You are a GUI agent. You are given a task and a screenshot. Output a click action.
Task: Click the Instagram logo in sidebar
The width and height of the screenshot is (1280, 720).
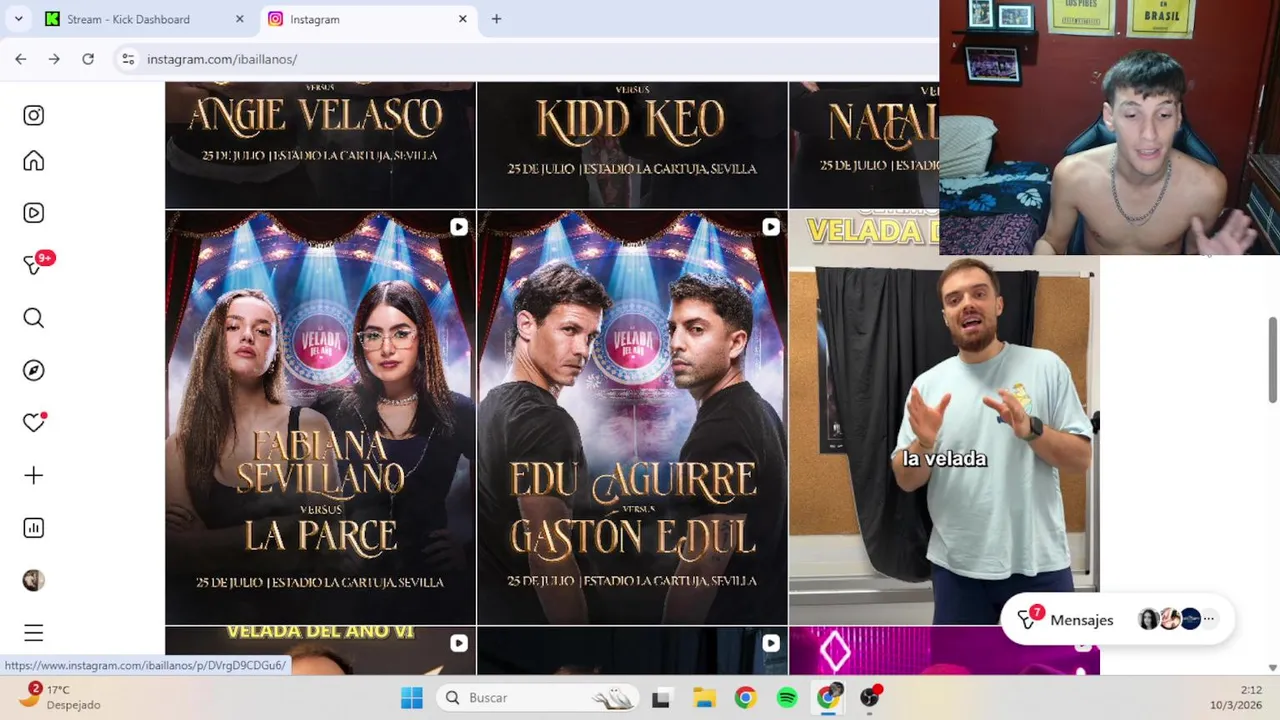(34, 115)
